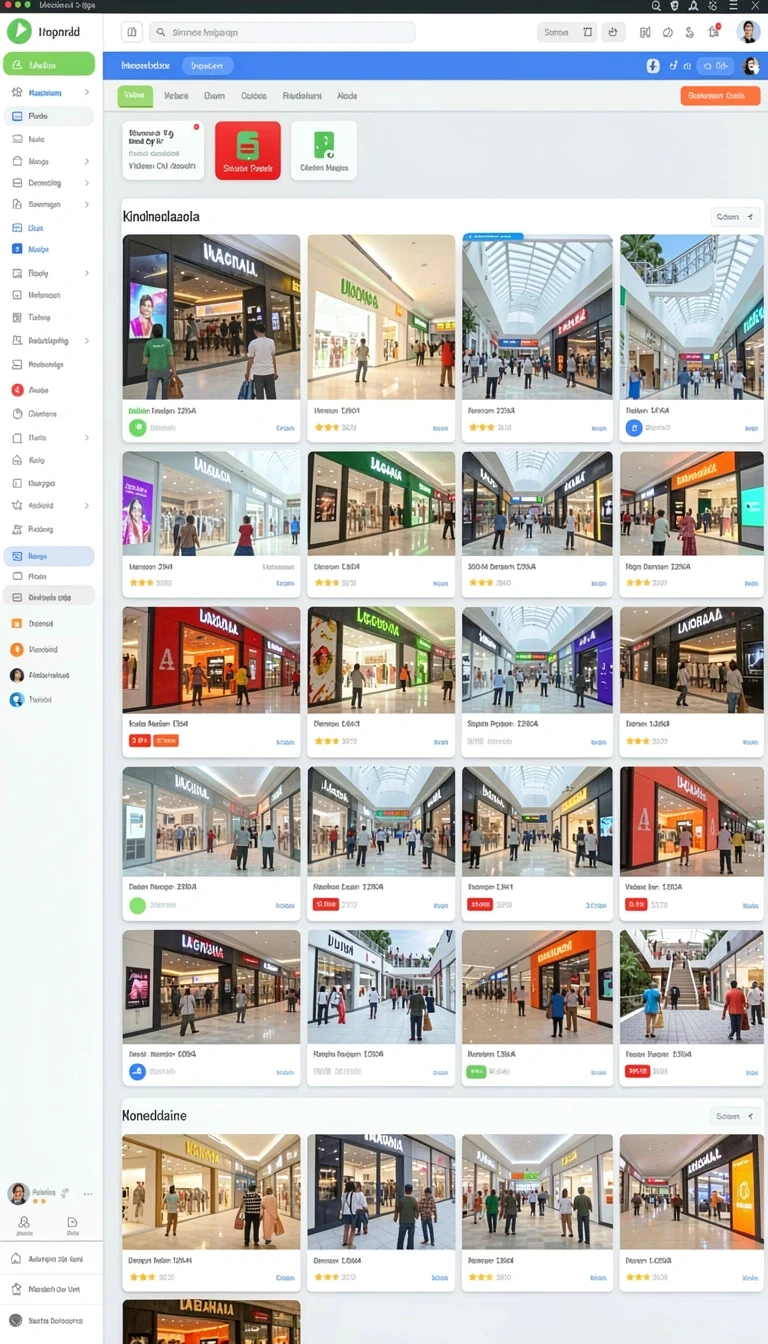Click the white square icon on the blue bar

pyautogui.click(x=653, y=66)
